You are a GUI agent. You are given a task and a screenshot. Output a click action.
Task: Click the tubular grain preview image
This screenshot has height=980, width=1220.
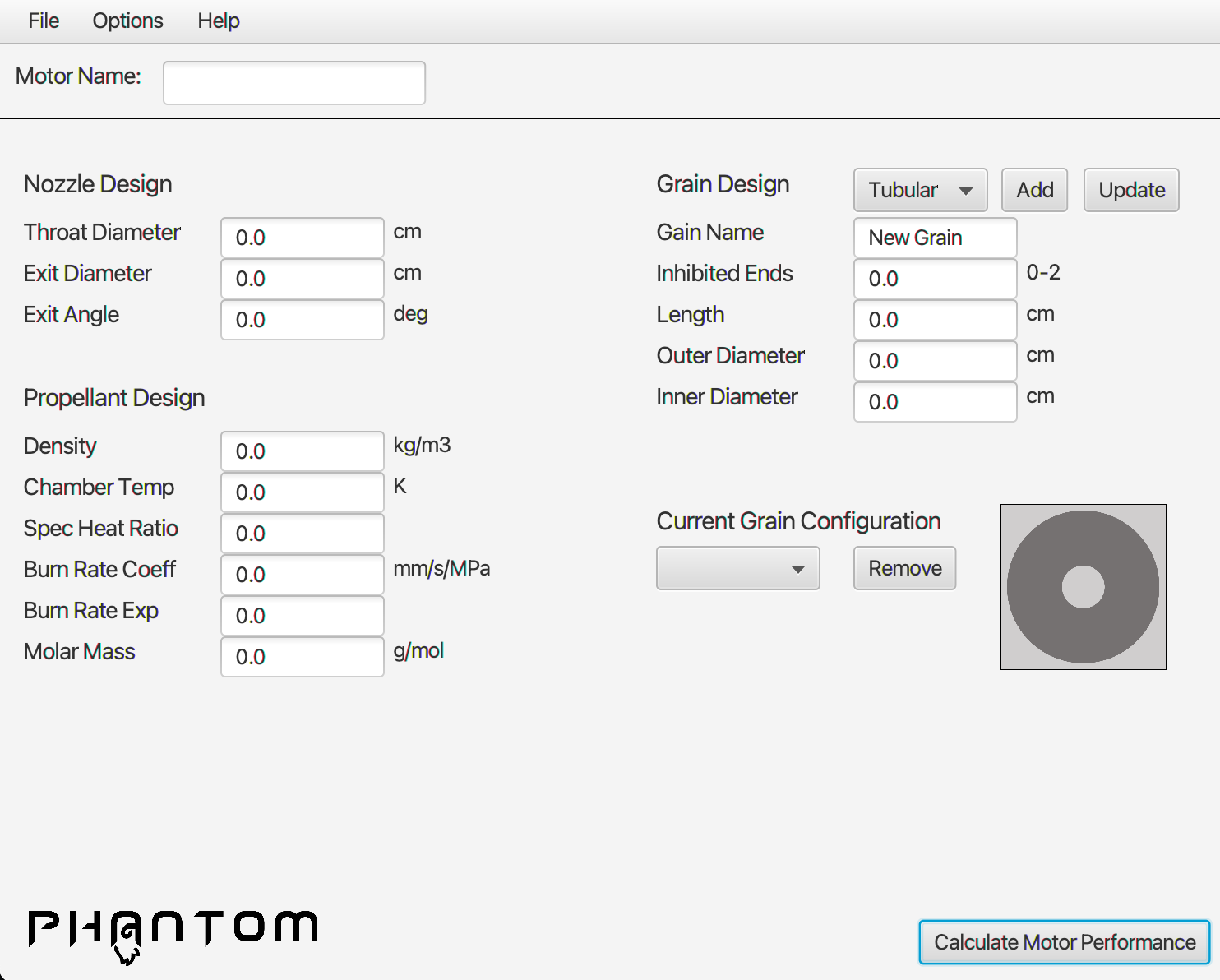click(x=1084, y=587)
